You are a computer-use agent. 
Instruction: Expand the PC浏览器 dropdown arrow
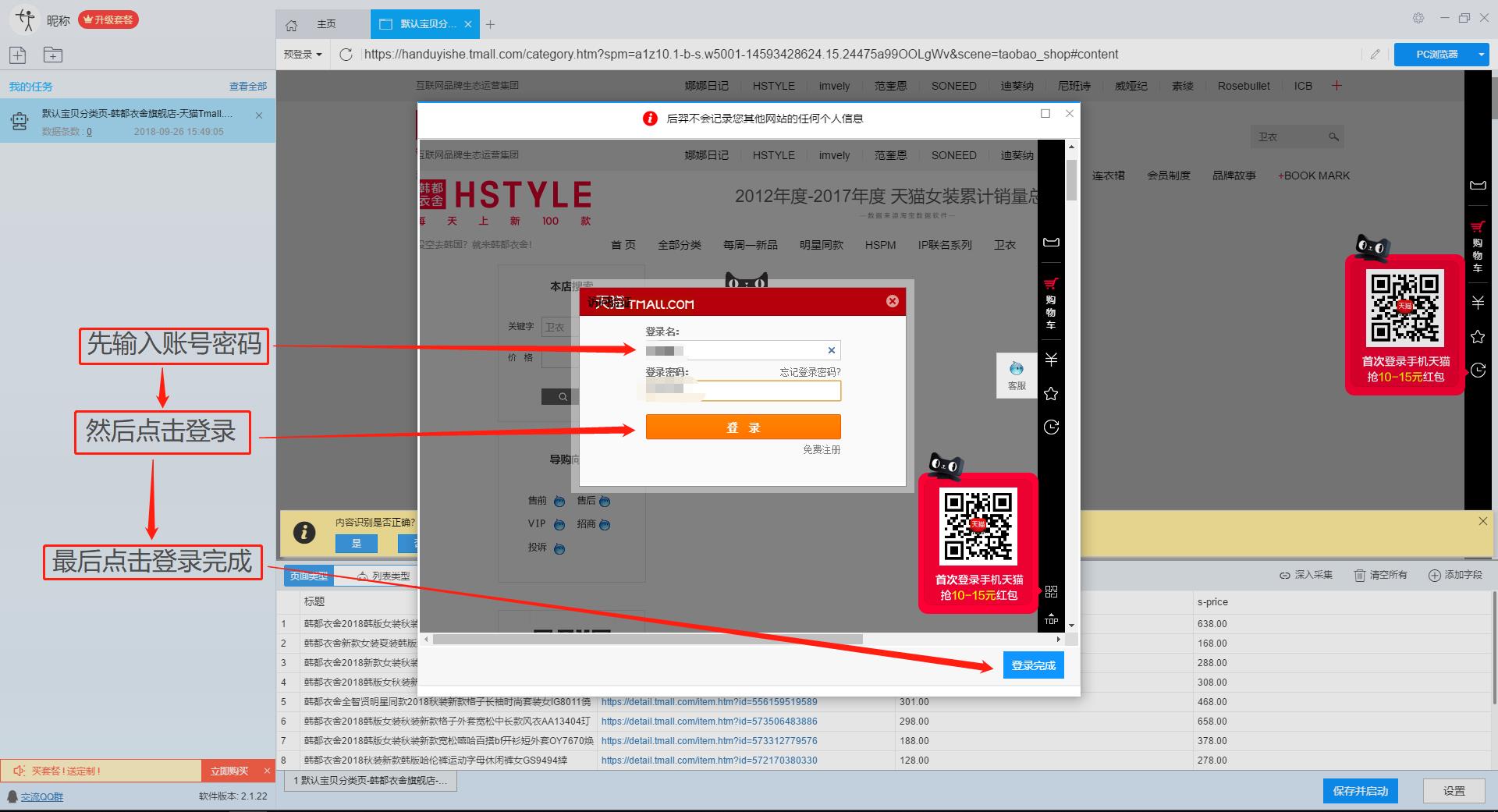coord(1482,54)
